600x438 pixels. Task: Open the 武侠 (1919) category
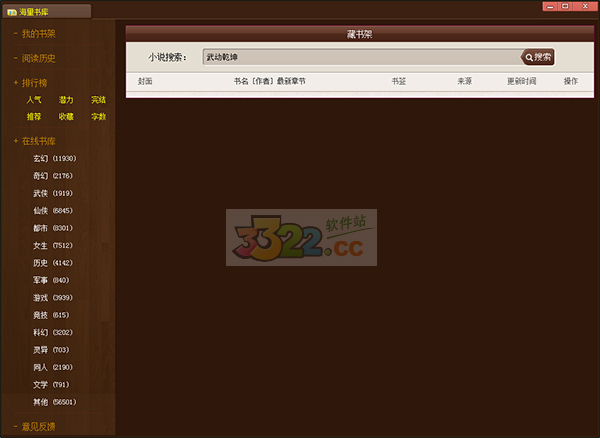(x=53, y=193)
